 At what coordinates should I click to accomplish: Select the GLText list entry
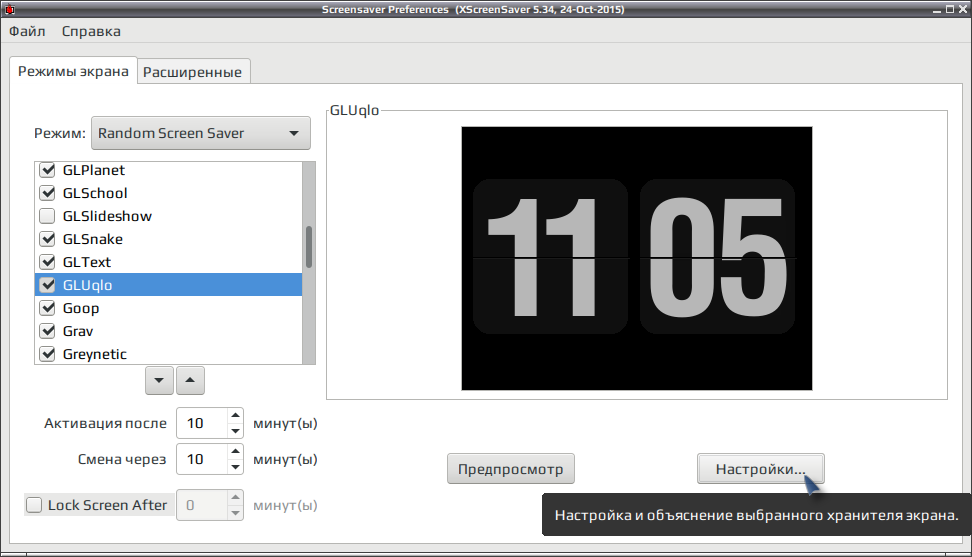point(168,261)
